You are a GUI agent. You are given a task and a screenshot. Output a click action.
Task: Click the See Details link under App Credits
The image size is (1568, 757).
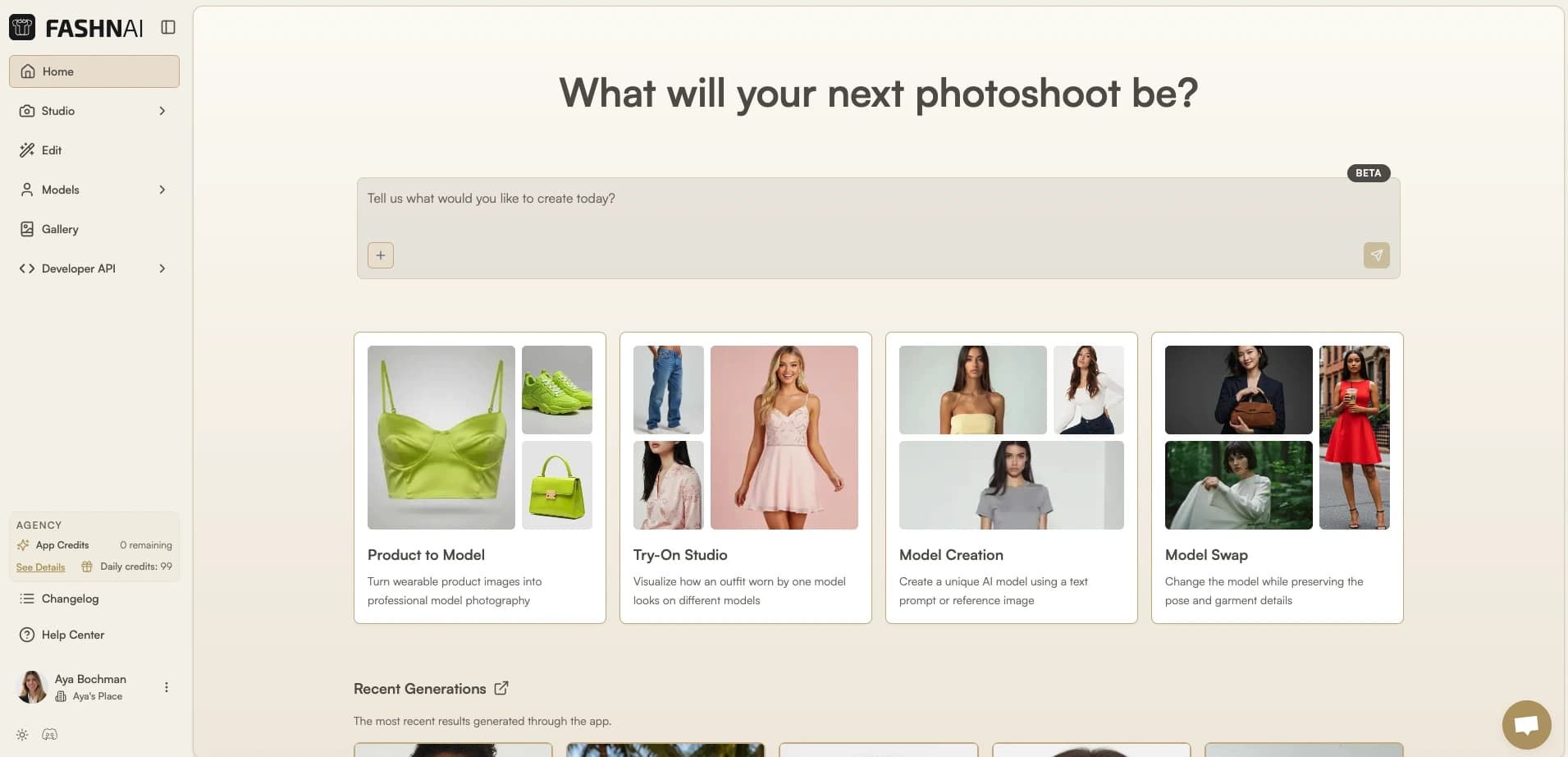40,567
